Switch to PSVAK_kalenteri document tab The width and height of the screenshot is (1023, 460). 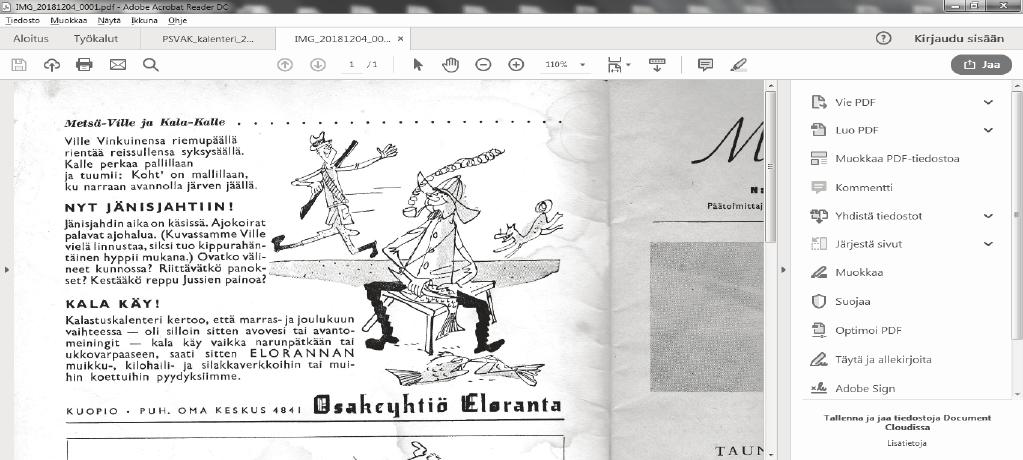pos(208,38)
